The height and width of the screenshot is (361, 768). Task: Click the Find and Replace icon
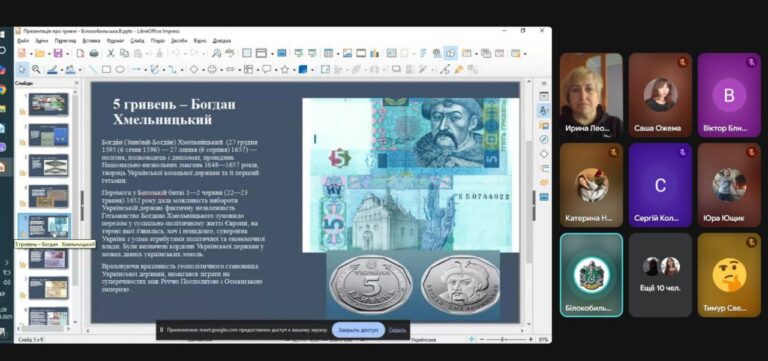pos(216,53)
